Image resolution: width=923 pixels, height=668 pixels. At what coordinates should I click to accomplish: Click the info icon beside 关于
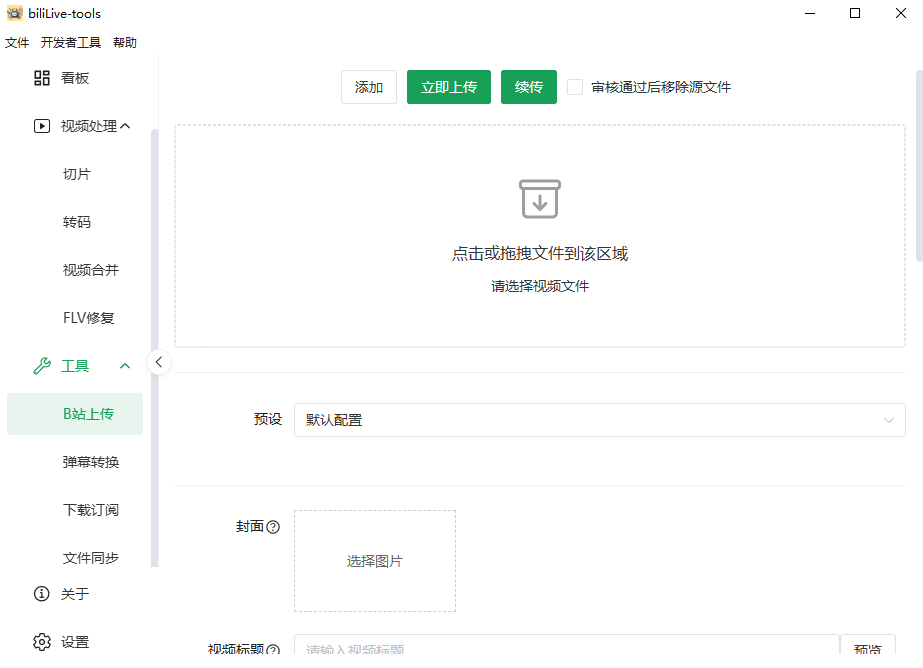pos(42,594)
